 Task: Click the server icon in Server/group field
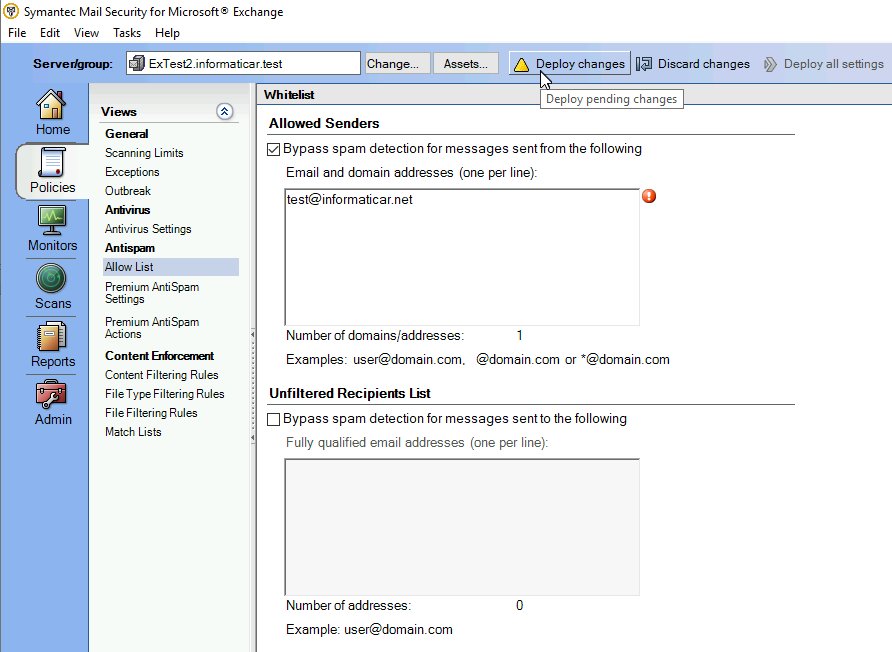pos(137,63)
